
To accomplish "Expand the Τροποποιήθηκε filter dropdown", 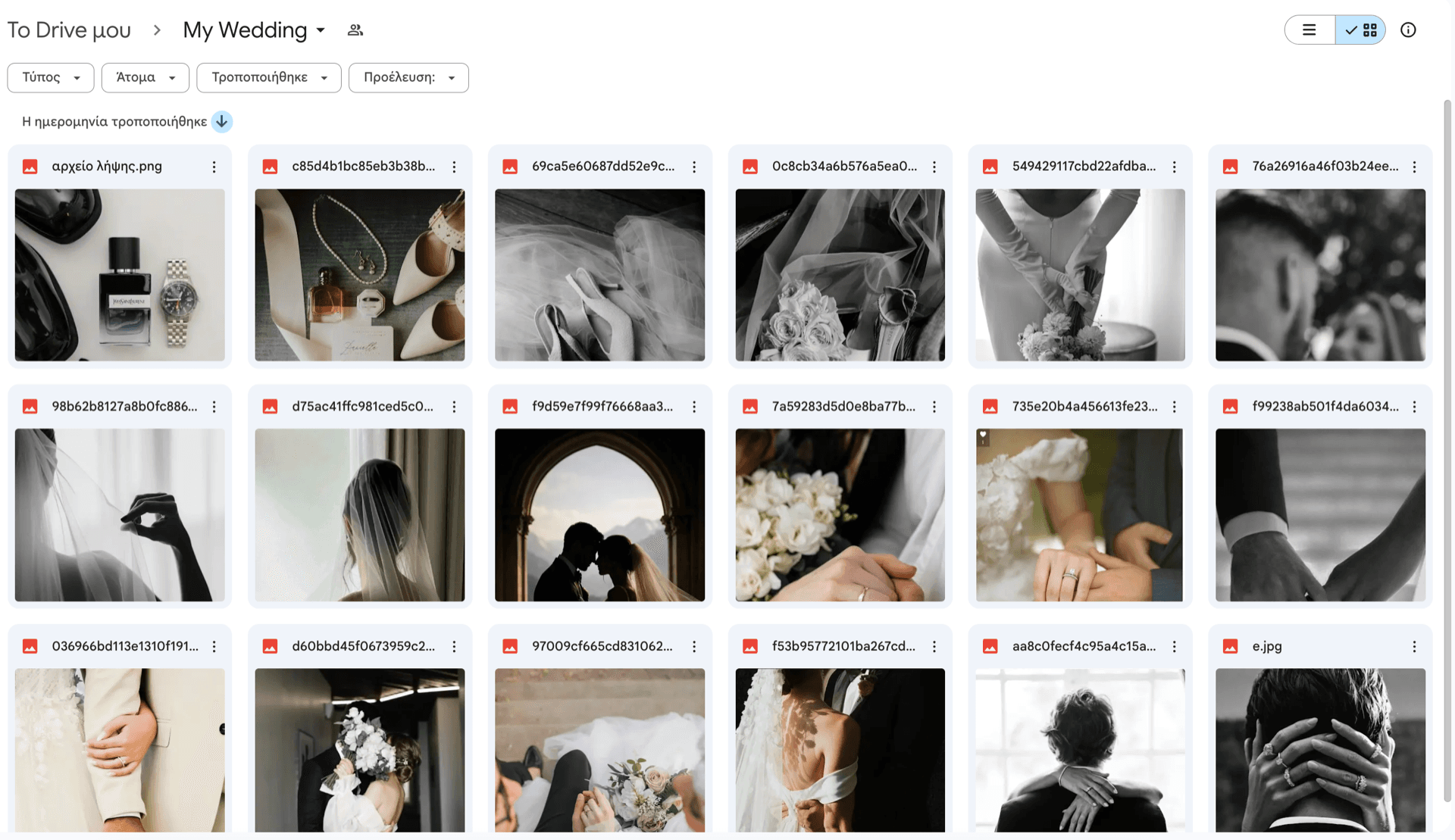I will coord(269,77).
